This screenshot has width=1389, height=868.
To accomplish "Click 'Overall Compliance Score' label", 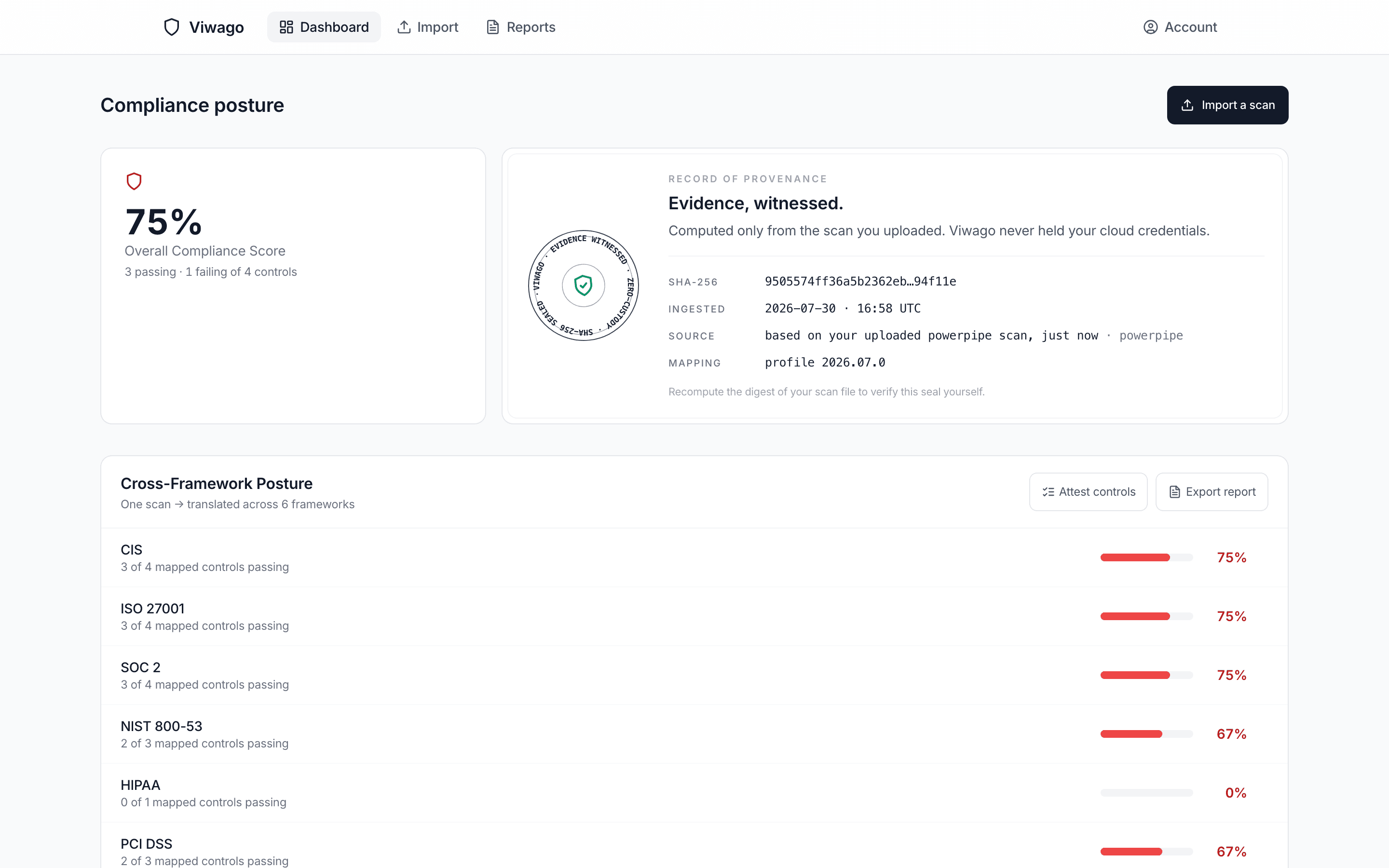I will (x=205, y=251).
